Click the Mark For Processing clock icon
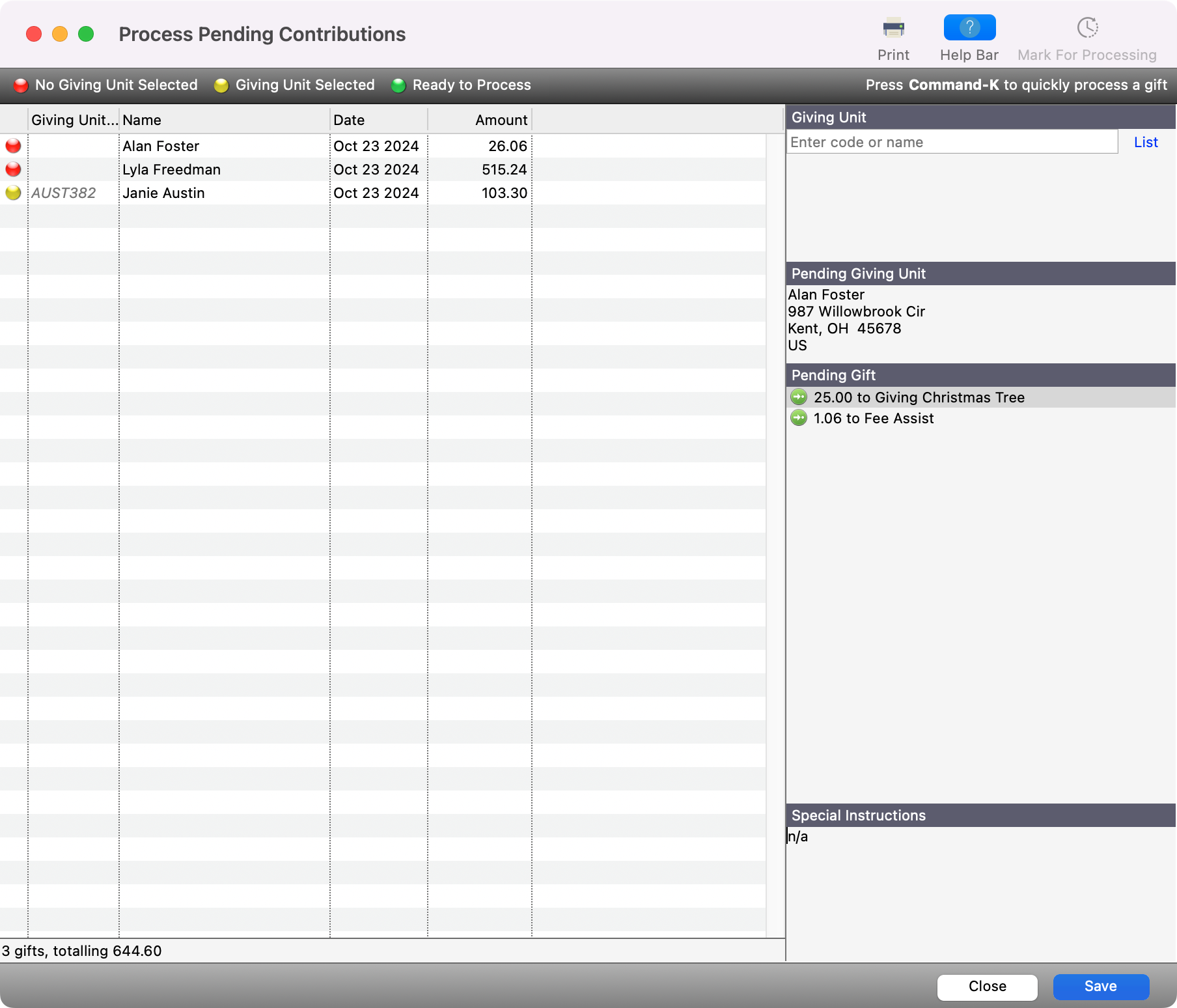The height and width of the screenshot is (1008, 1177). (x=1087, y=28)
